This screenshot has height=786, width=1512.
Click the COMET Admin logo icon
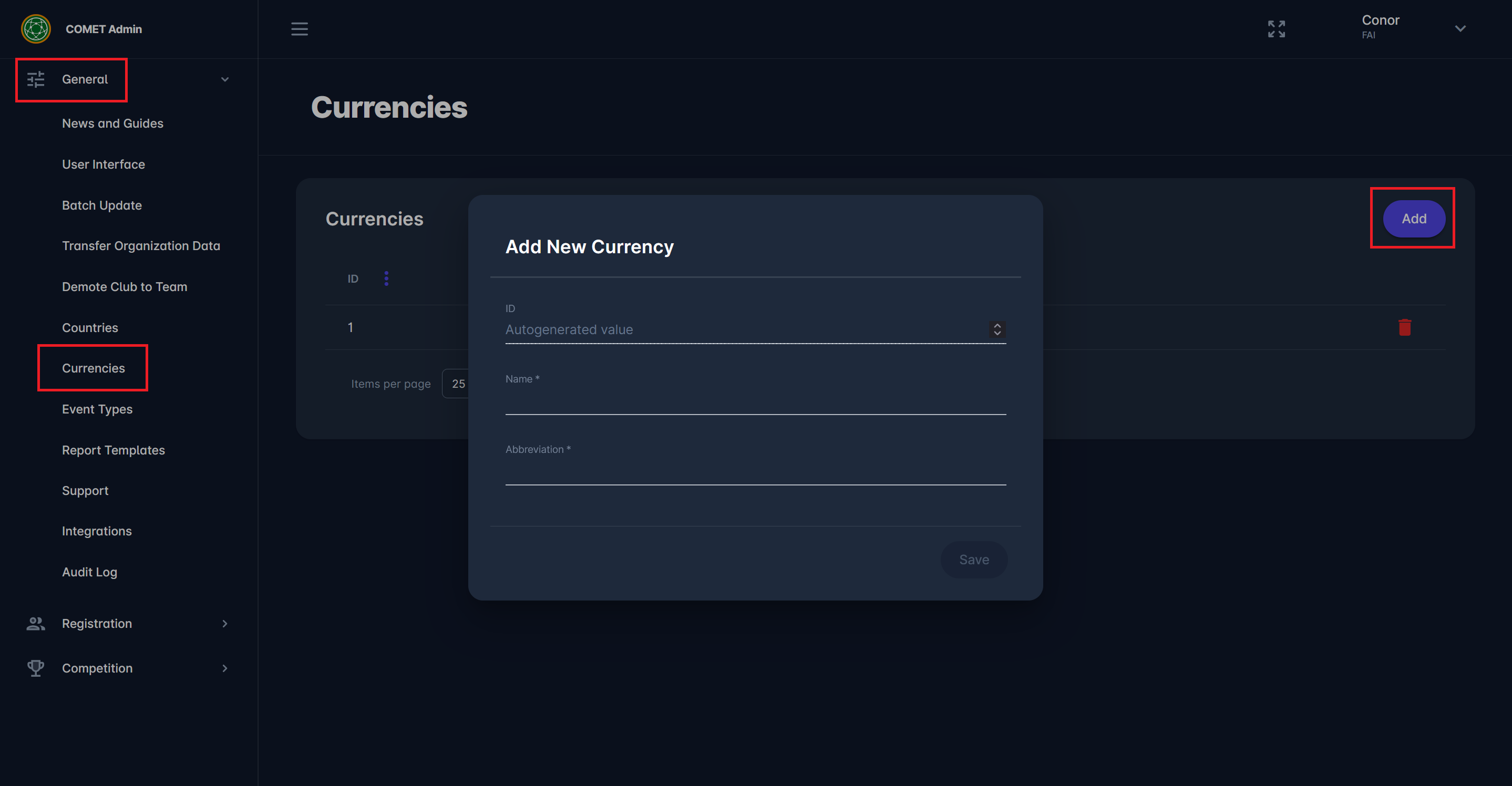point(36,29)
